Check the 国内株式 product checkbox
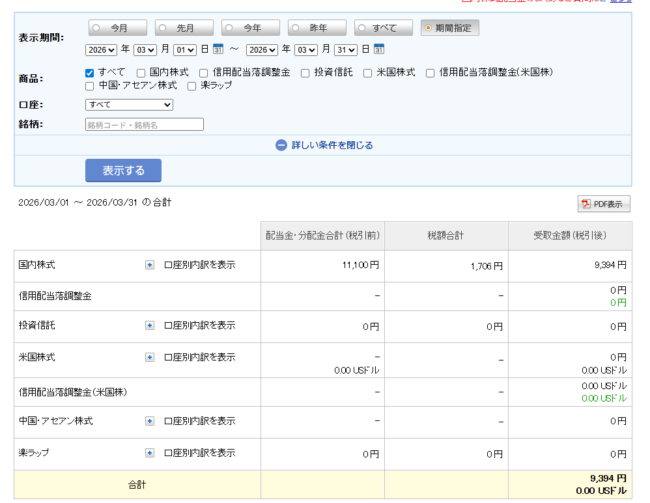Viewport: 650px width, 503px height. pyautogui.click(x=141, y=73)
